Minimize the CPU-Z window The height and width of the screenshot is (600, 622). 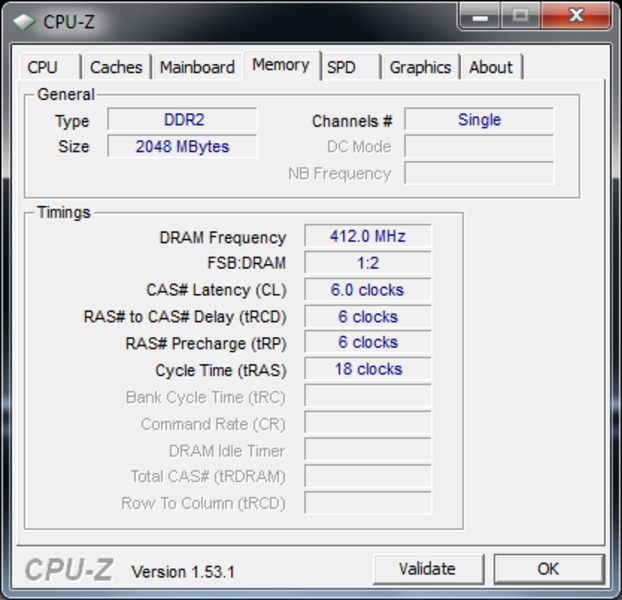tap(480, 16)
